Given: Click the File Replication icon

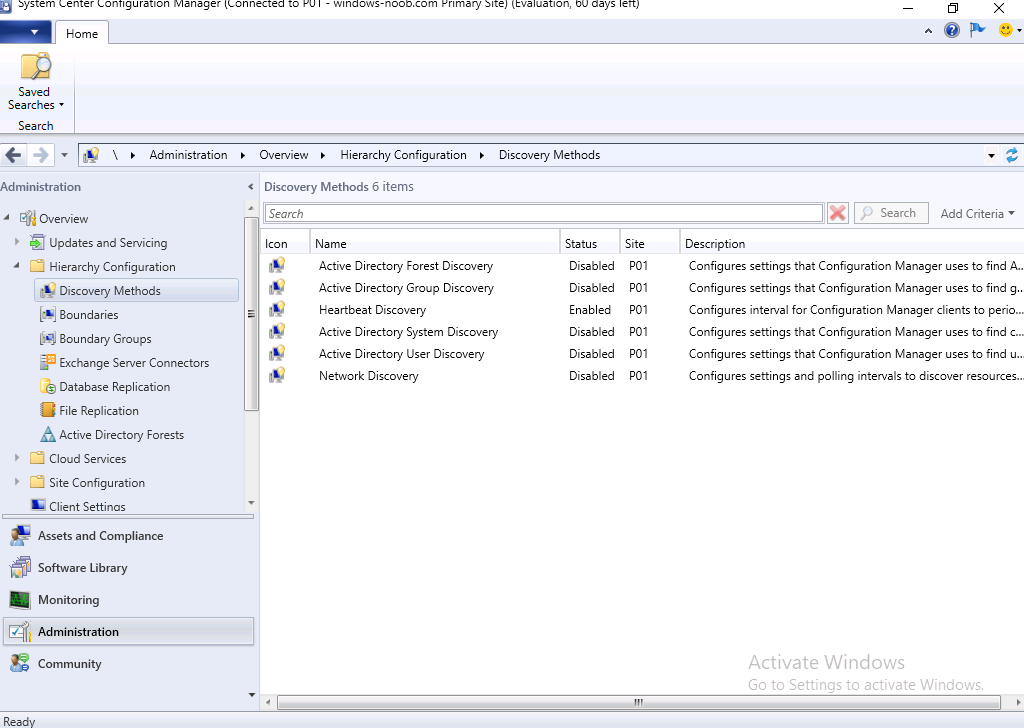Looking at the screenshot, I should [48, 411].
